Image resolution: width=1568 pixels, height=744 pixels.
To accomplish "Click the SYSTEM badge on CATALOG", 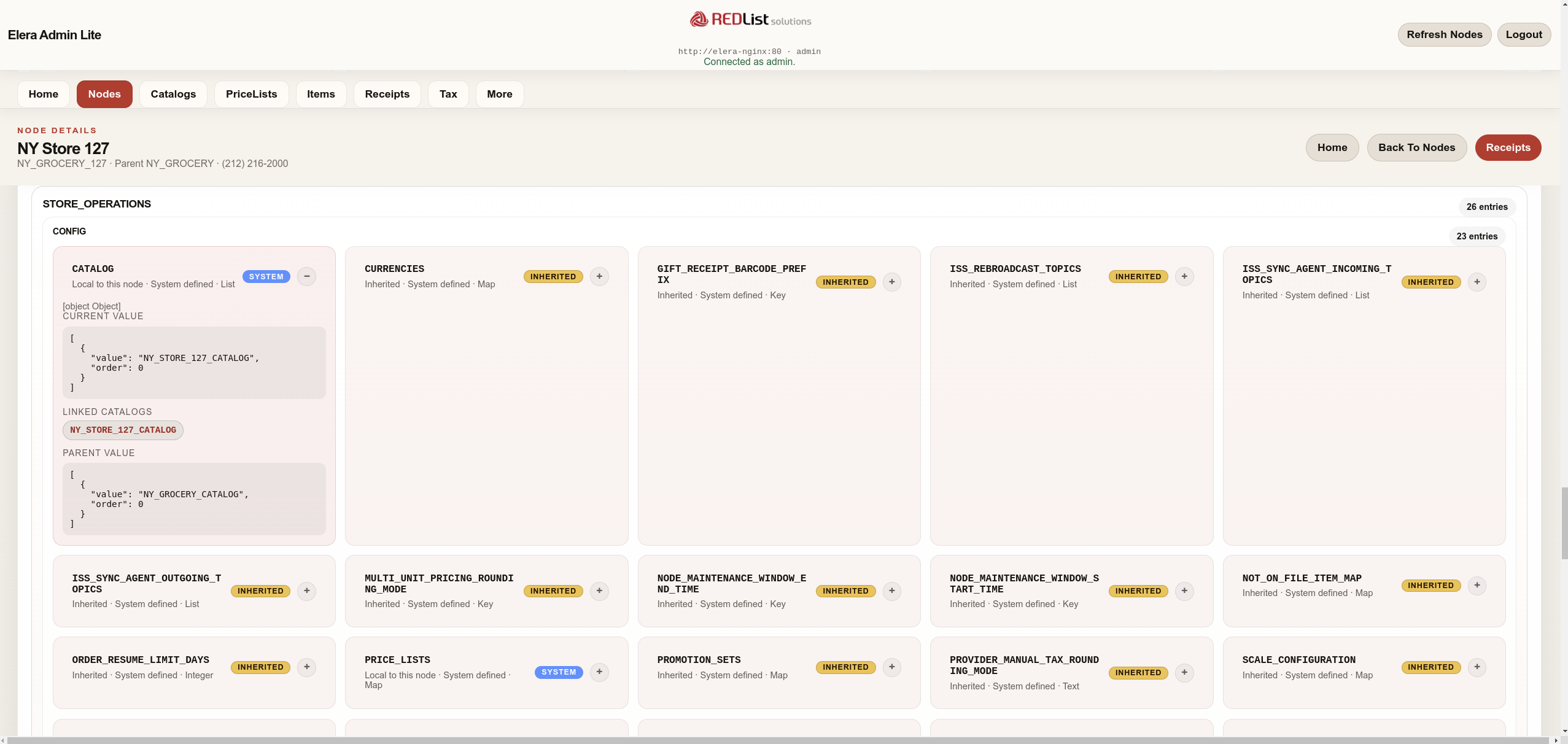I will (266, 276).
